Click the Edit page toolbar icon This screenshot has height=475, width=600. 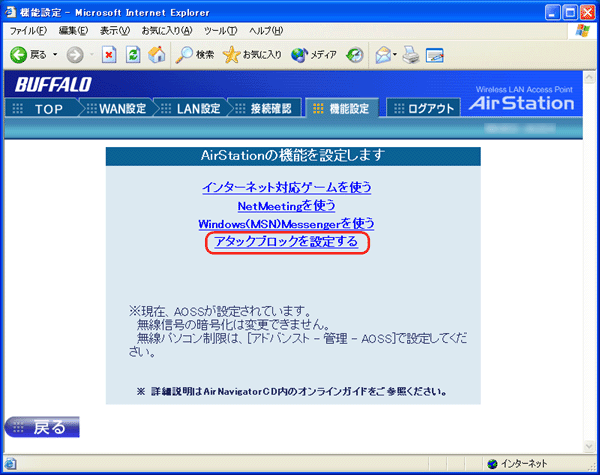[x=435, y=55]
